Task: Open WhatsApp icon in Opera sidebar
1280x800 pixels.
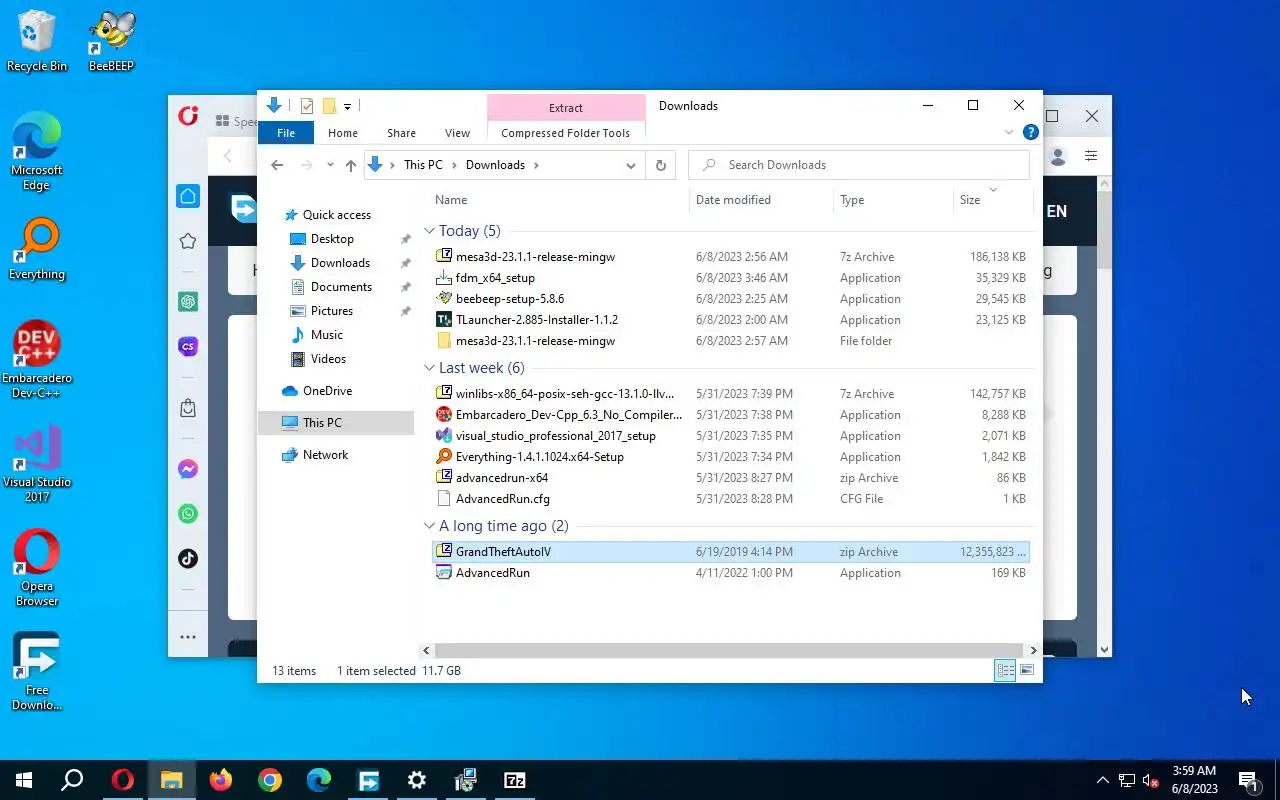Action: 188,514
